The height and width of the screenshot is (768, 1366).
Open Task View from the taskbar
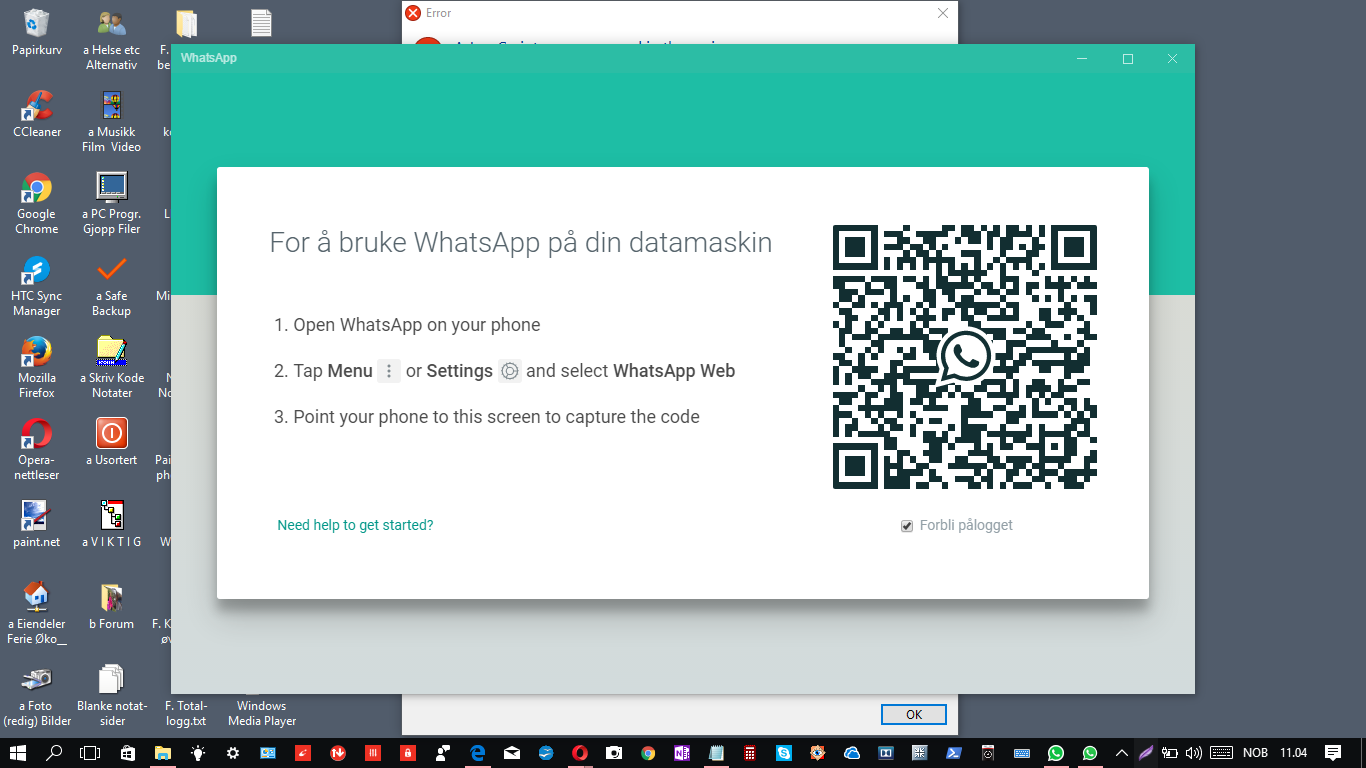point(90,752)
